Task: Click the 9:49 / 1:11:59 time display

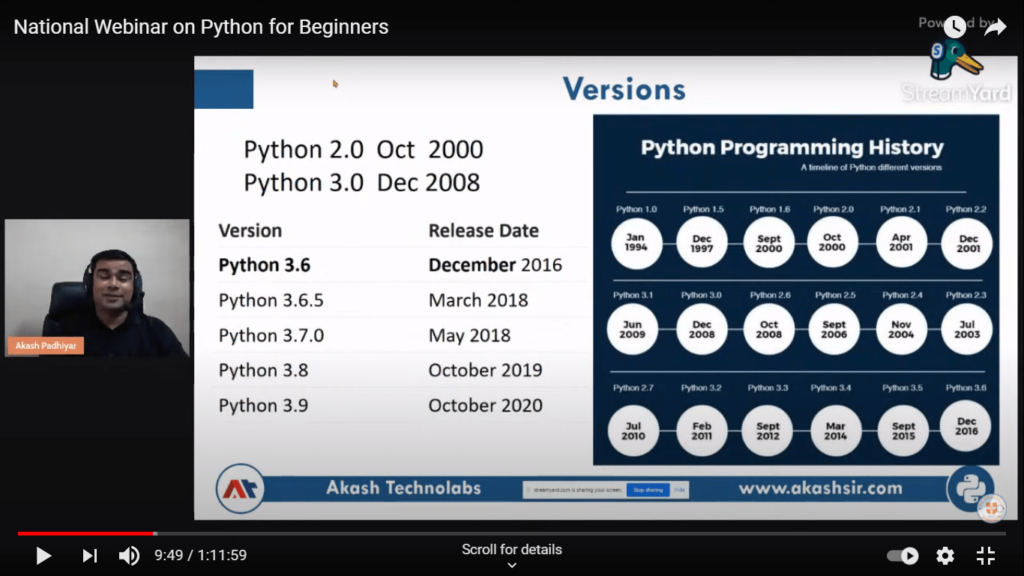Action: (x=200, y=555)
